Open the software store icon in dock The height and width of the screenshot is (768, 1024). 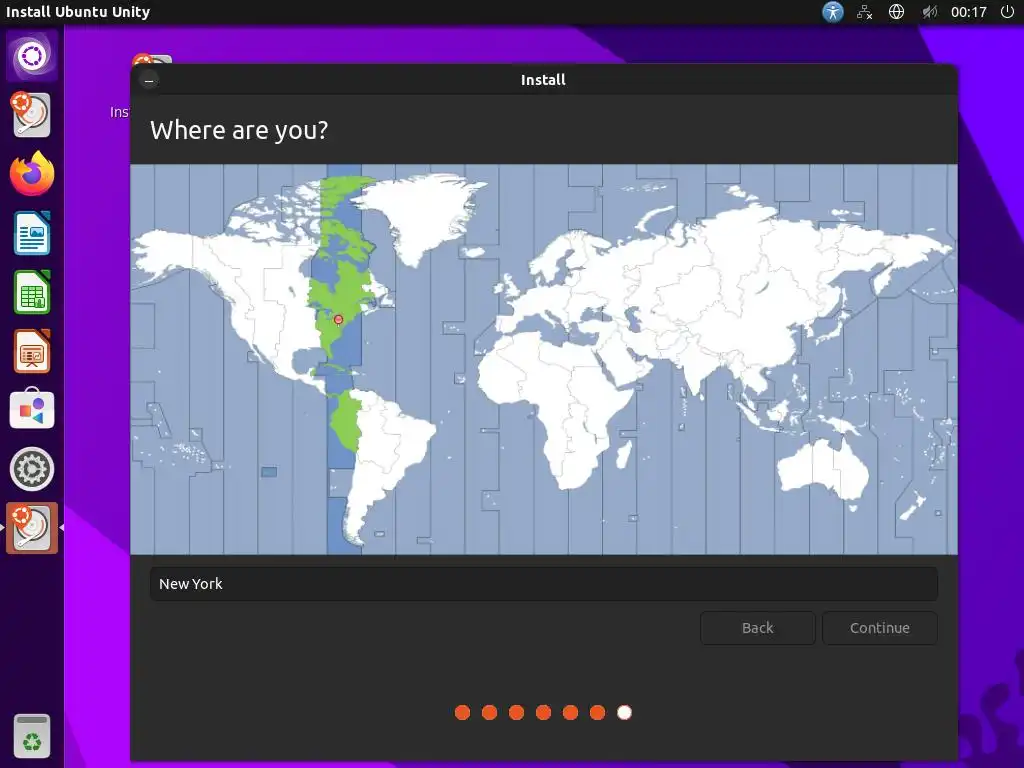(x=32, y=409)
